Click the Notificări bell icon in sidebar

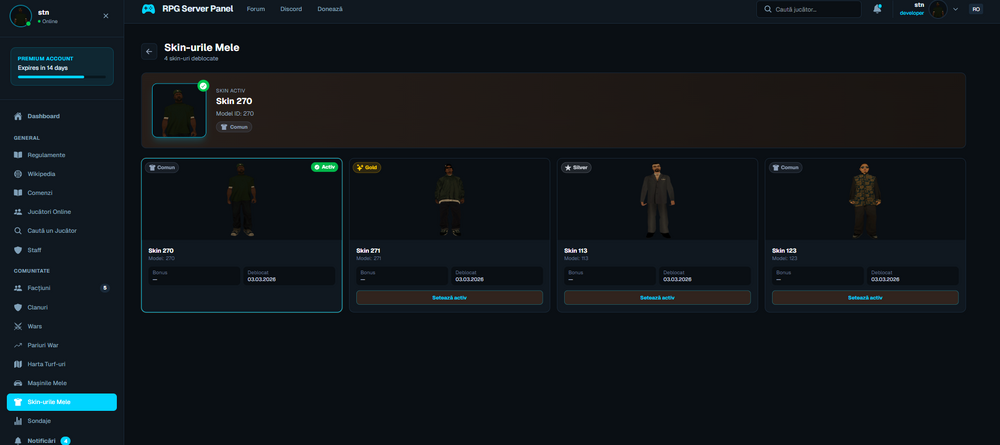[x=18, y=441]
